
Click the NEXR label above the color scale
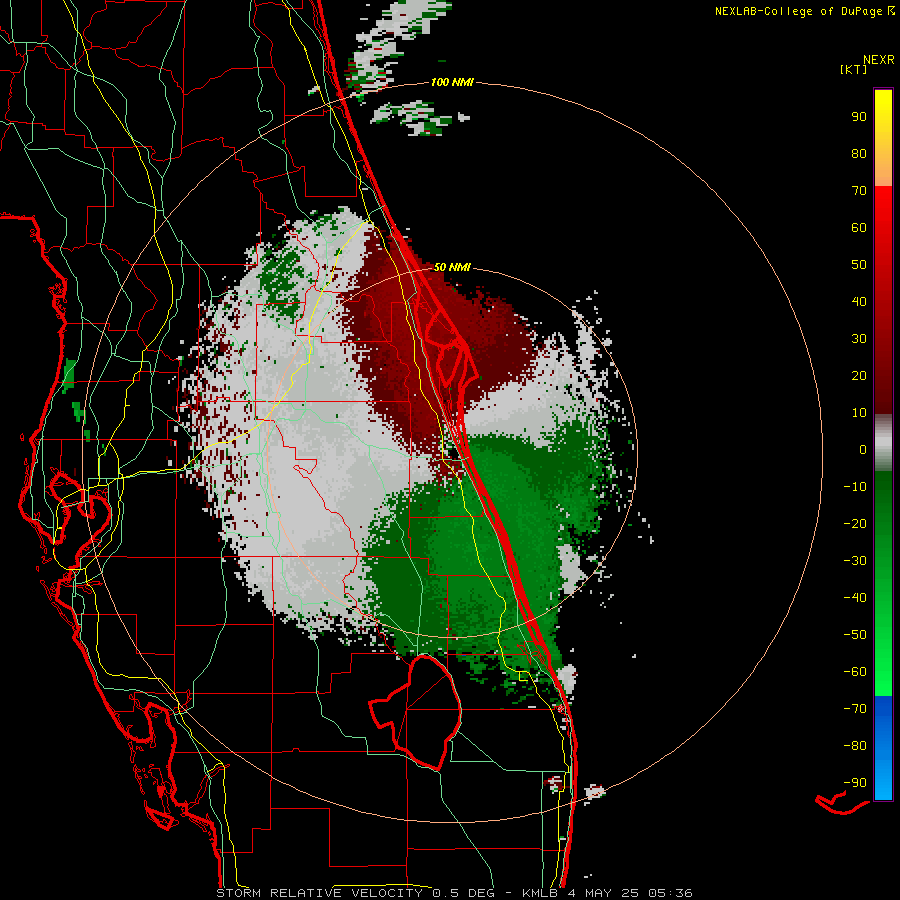(879, 59)
